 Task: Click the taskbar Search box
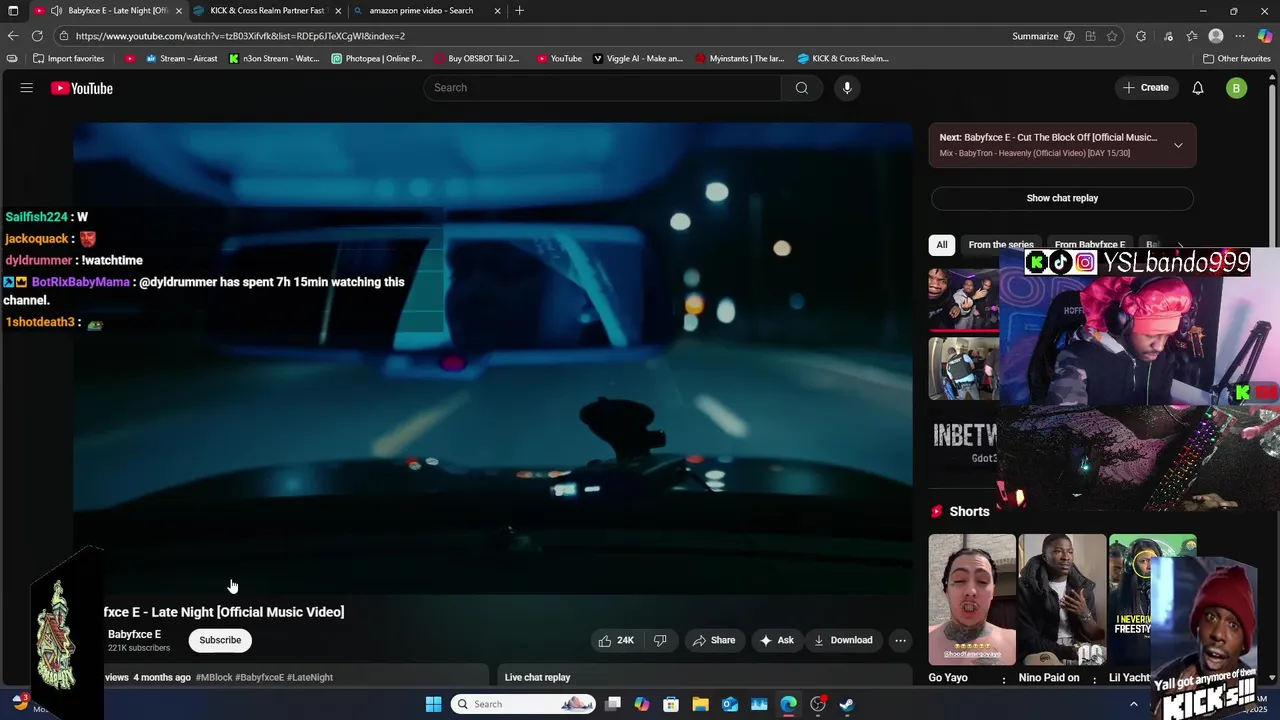(x=524, y=704)
